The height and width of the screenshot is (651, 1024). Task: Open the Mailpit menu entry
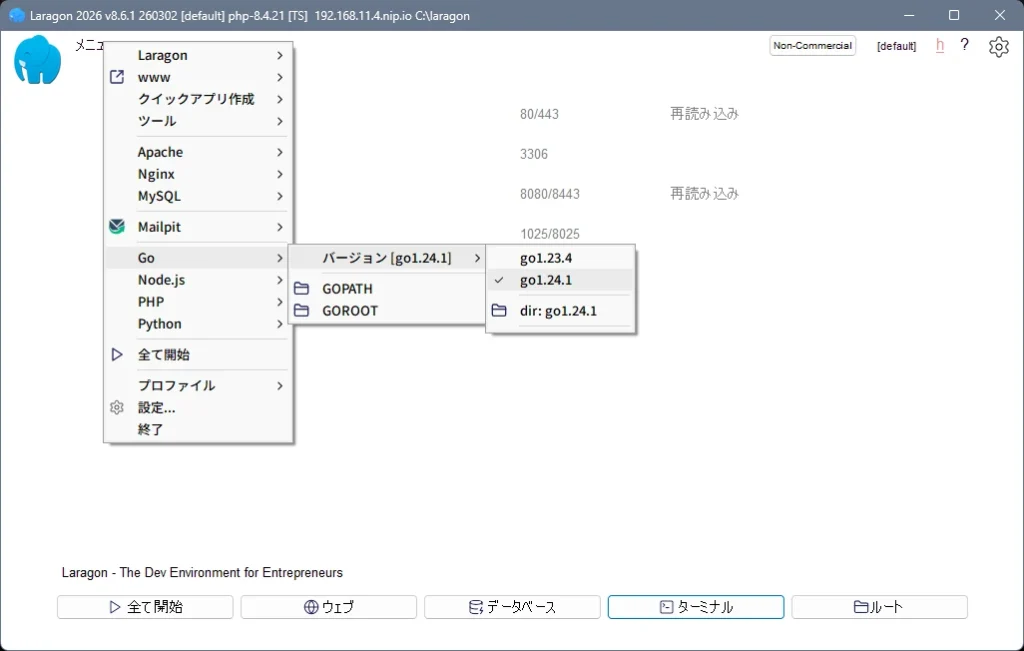(x=197, y=227)
